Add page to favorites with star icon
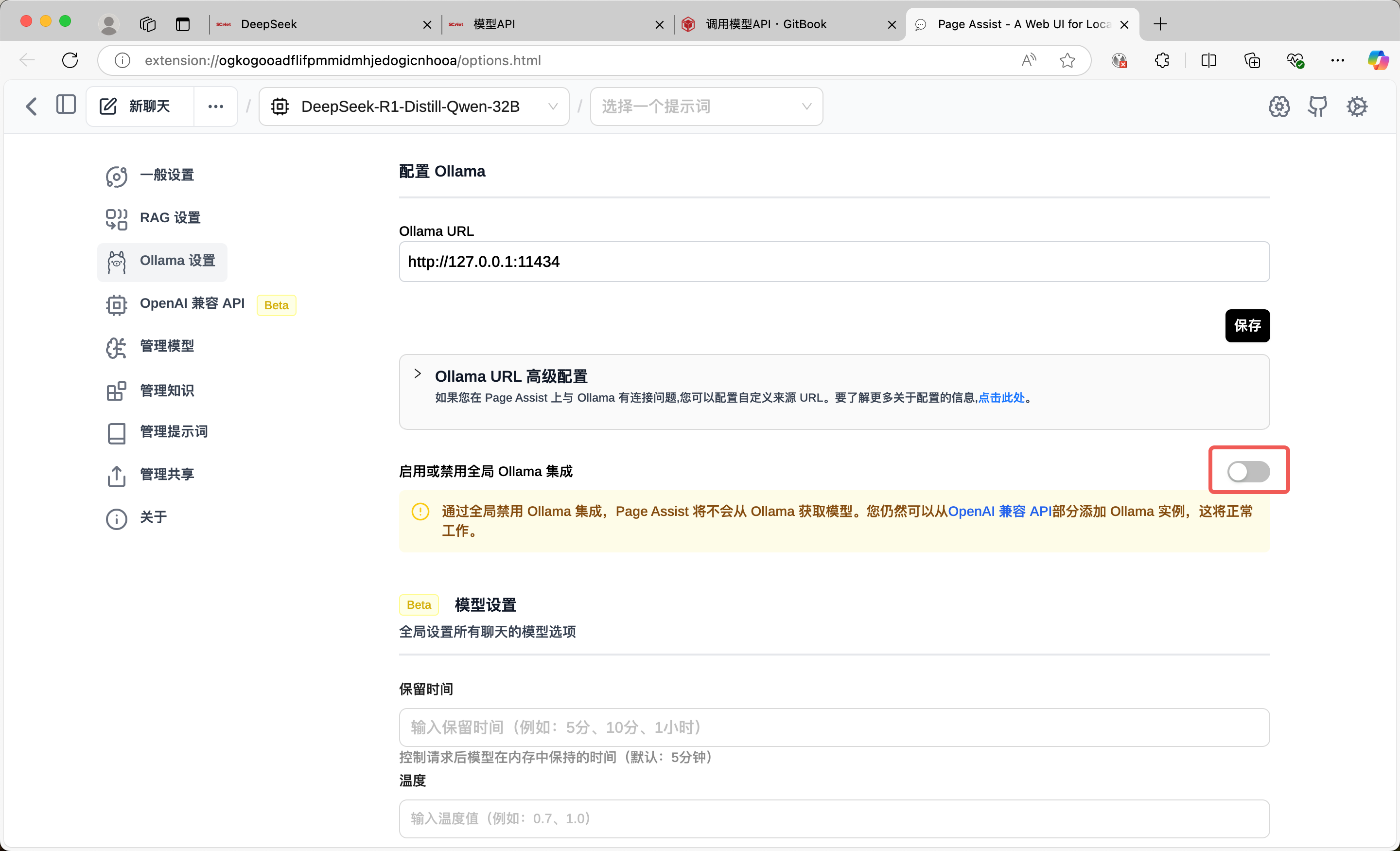The image size is (1400, 851). 1067,60
